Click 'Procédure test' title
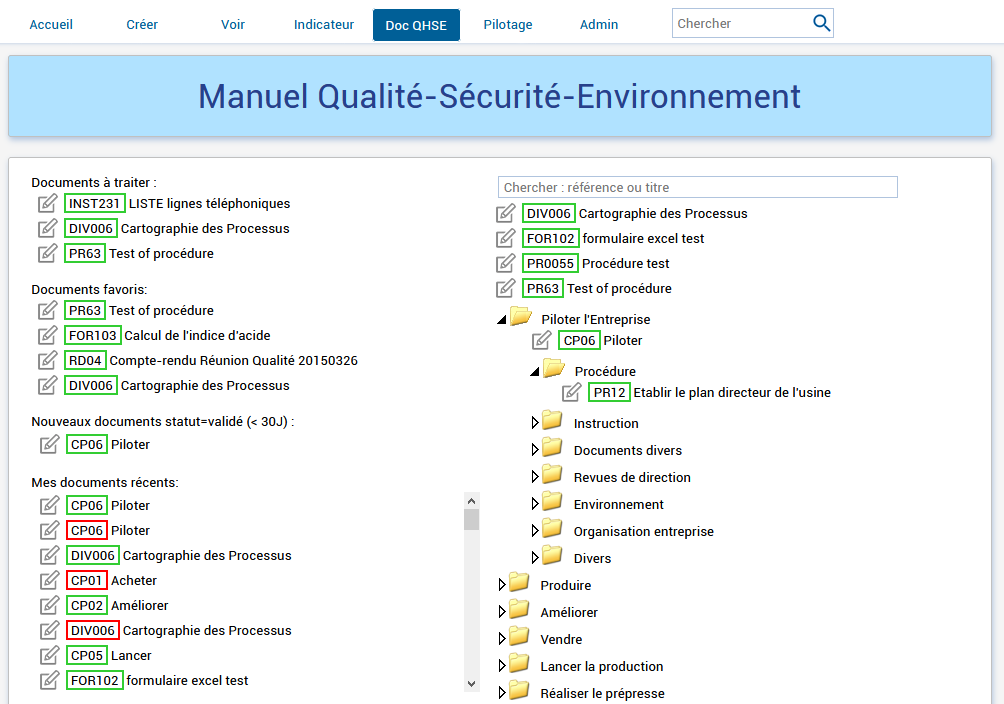 click(x=626, y=263)
